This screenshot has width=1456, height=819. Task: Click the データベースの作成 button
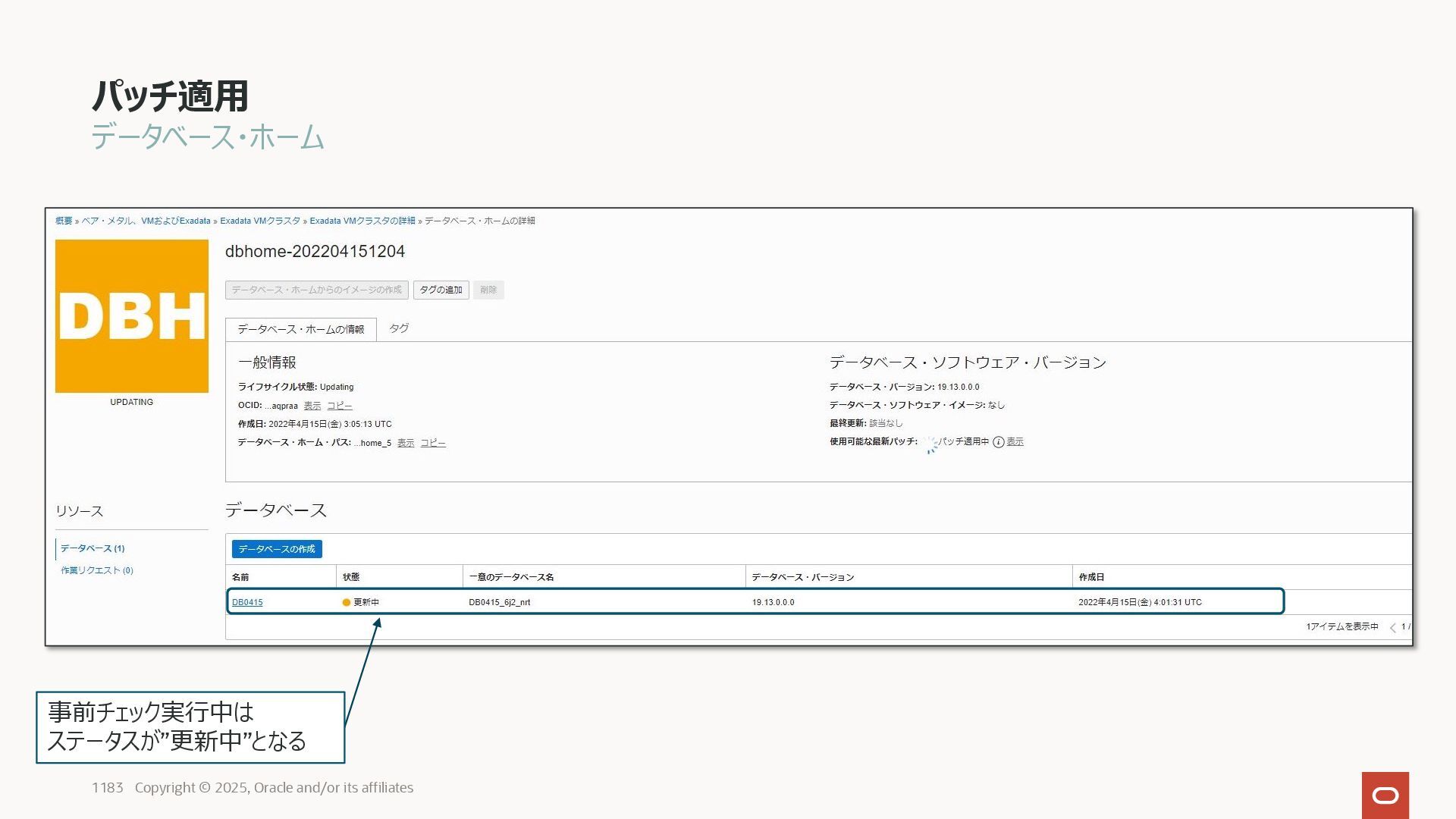pos(277,549)
